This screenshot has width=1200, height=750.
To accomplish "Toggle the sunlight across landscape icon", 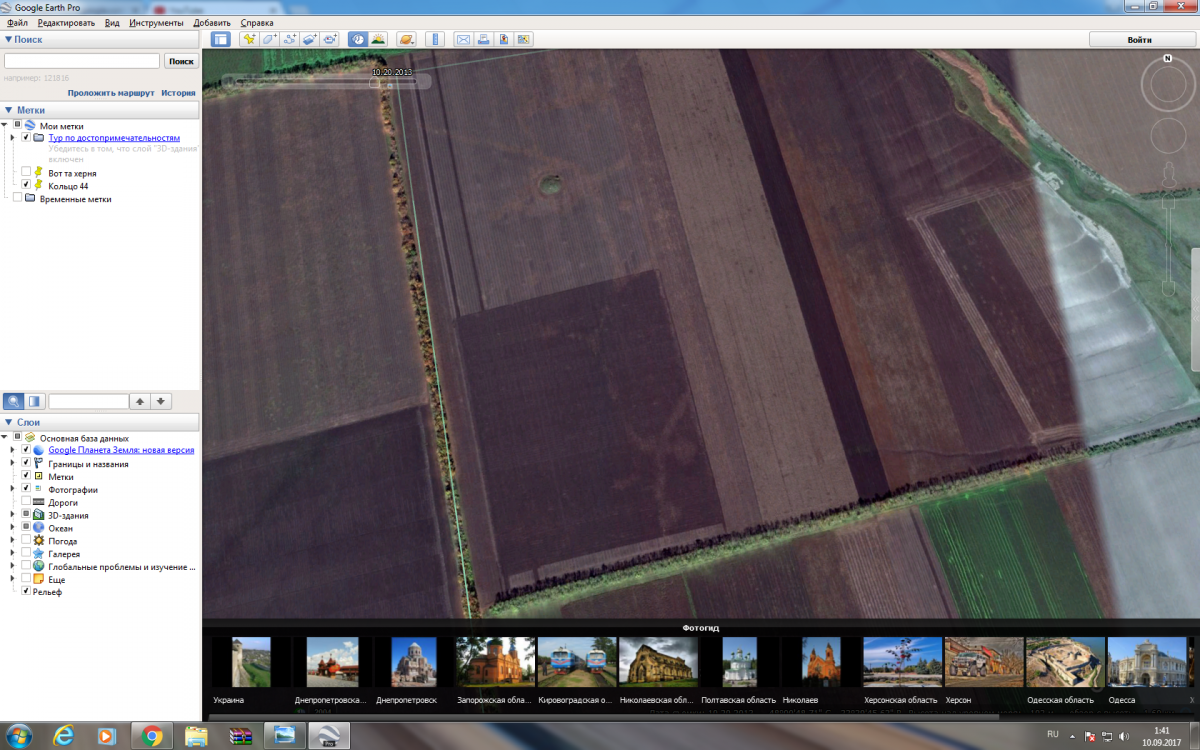I will [x=378, y=40].
